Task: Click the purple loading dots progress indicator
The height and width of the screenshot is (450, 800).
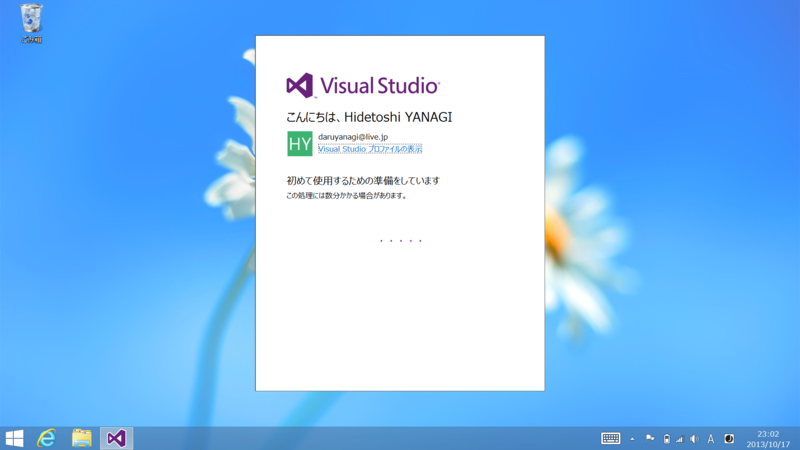Action: click(401, 240)
